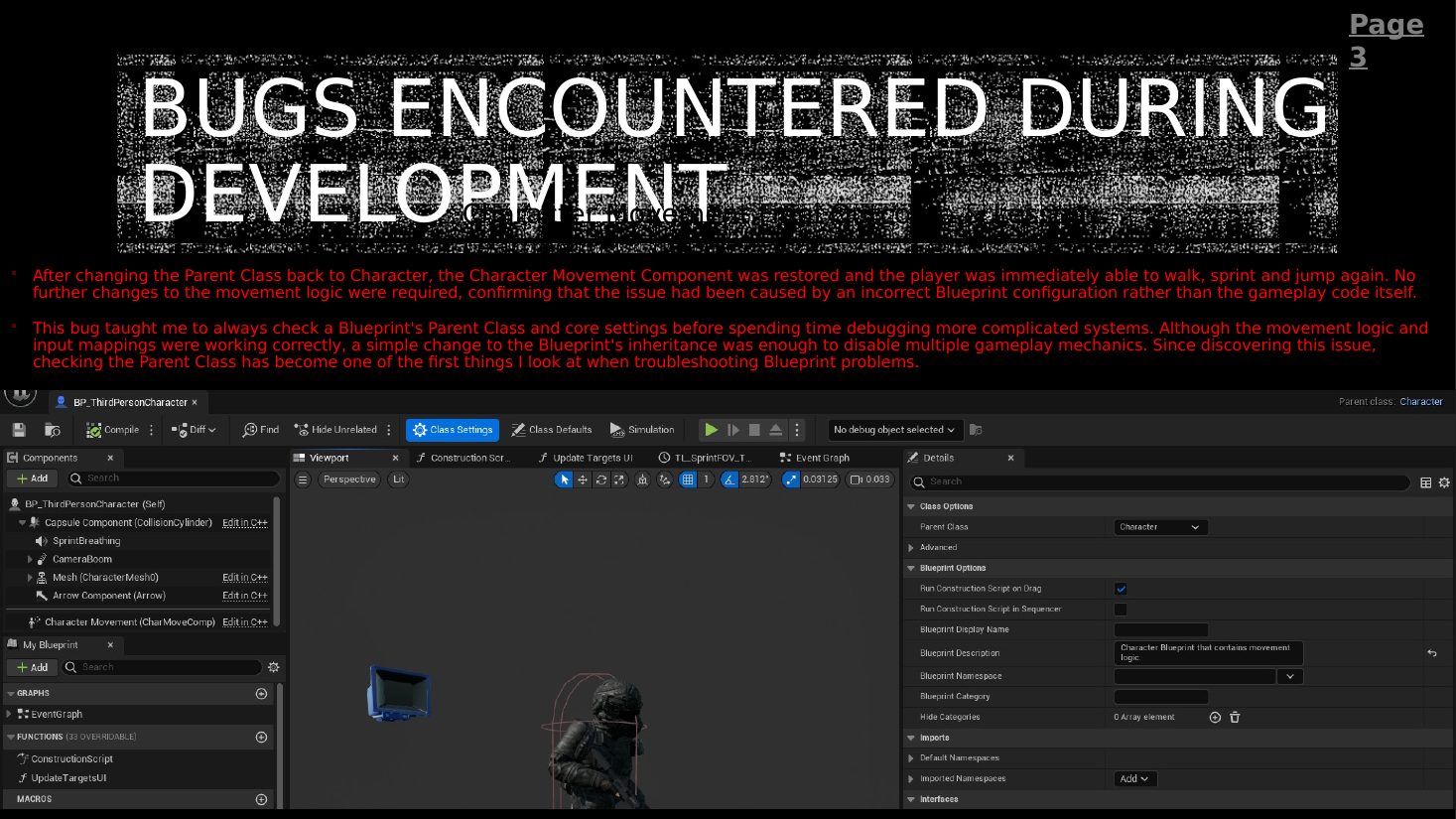1456x819 pixels.
Task: Toggle Run Construction Script on Drag checkbox
Action: pyautogui.click(x=1121, y=589)
